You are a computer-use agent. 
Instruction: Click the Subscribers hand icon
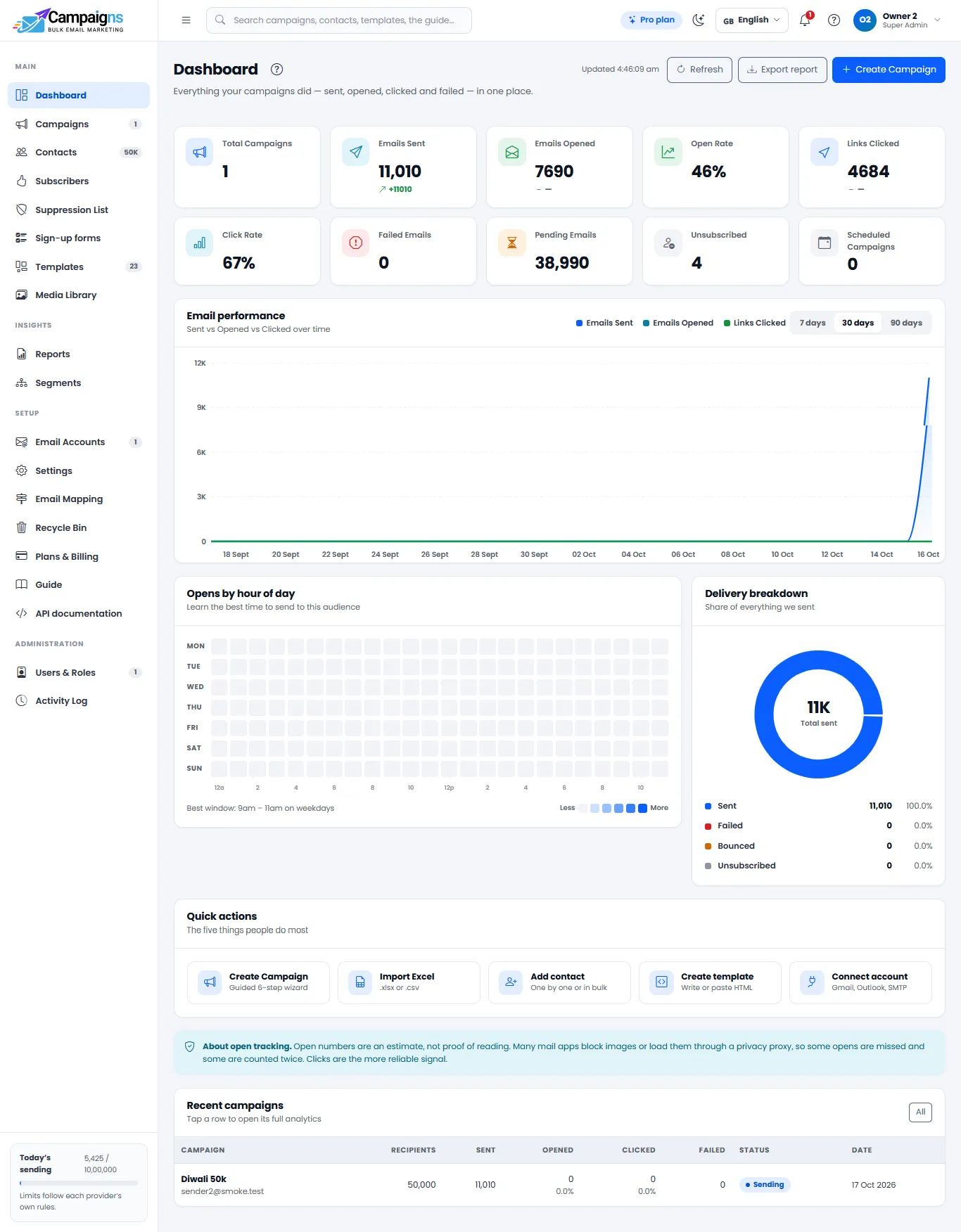22,181
